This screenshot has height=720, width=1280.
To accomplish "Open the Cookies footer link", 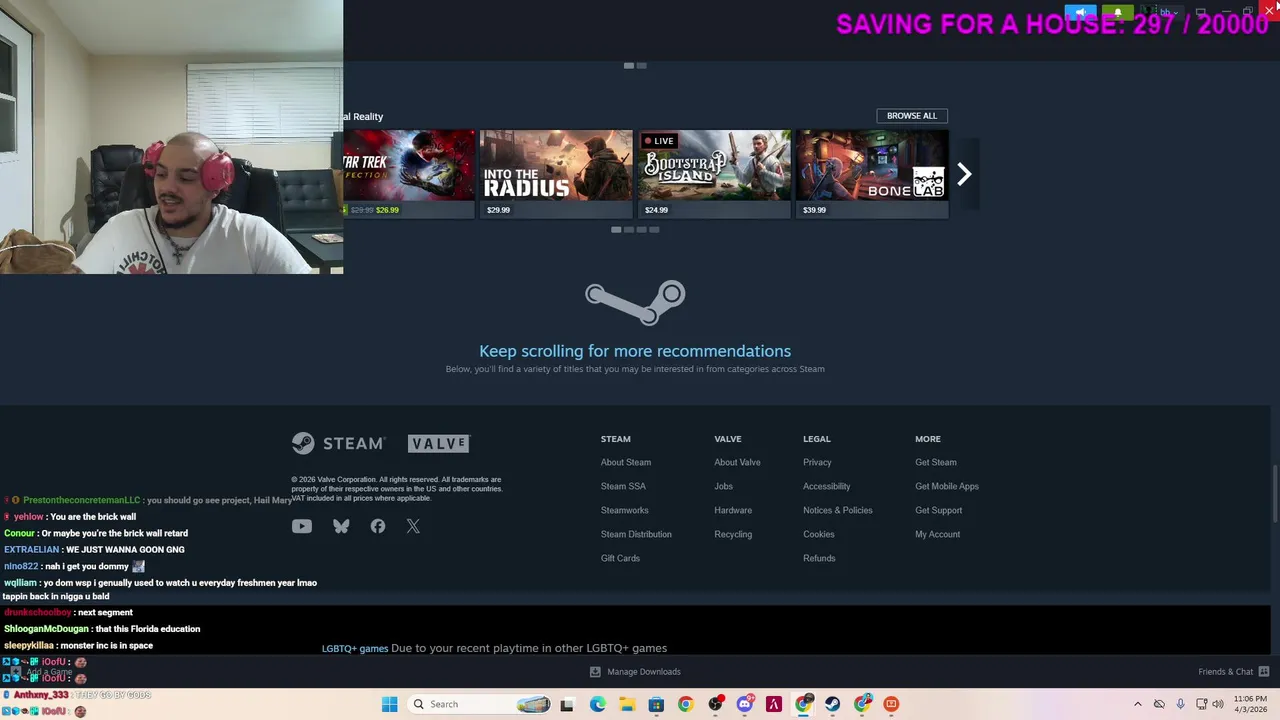I will pyautogui.click(x=819, y=534).
